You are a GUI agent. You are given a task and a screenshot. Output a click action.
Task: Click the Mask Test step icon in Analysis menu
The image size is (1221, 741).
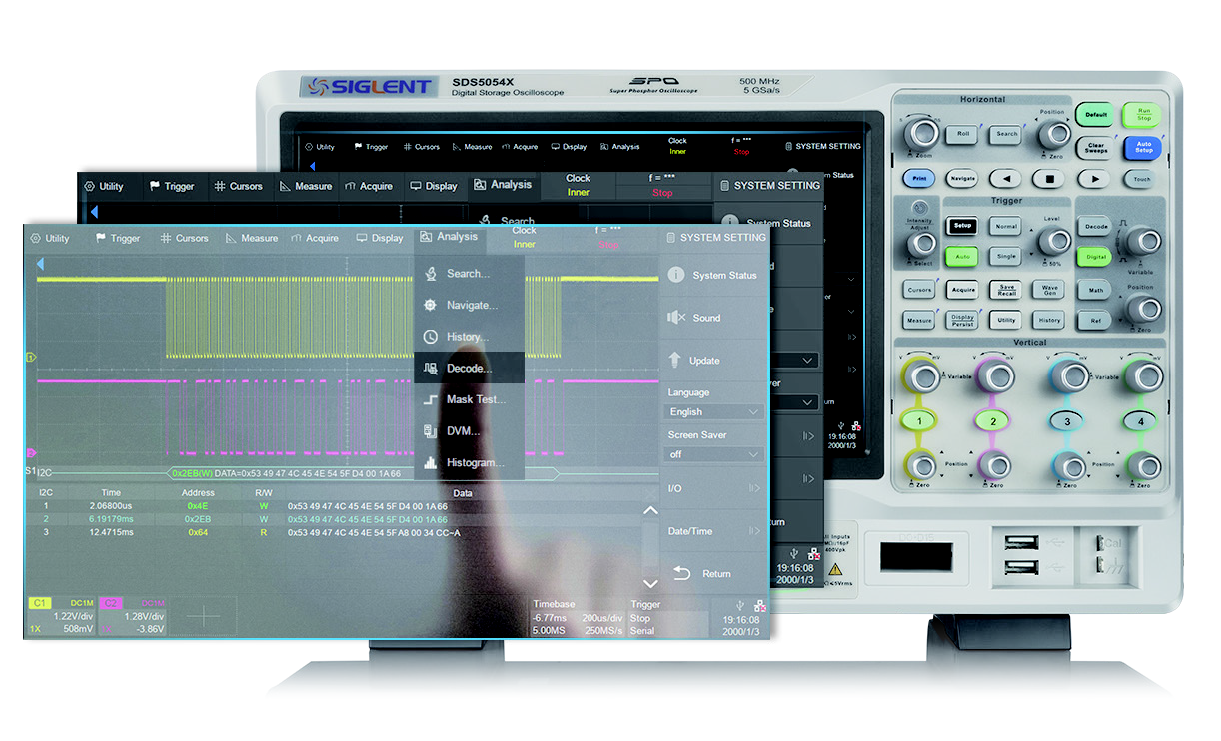pyautogui.click(x=431, y=399)
